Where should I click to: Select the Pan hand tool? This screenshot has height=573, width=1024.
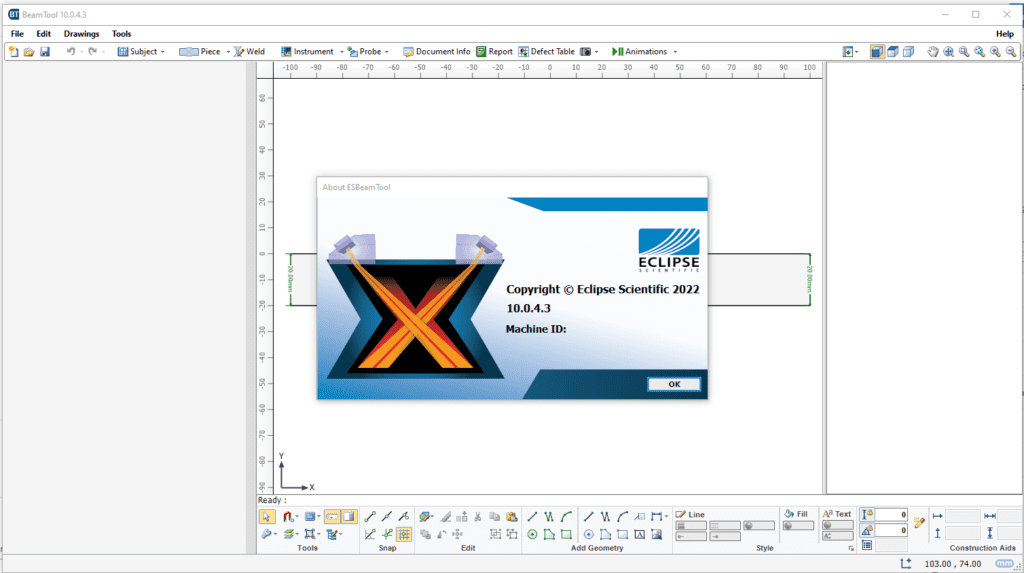point(932,51)
